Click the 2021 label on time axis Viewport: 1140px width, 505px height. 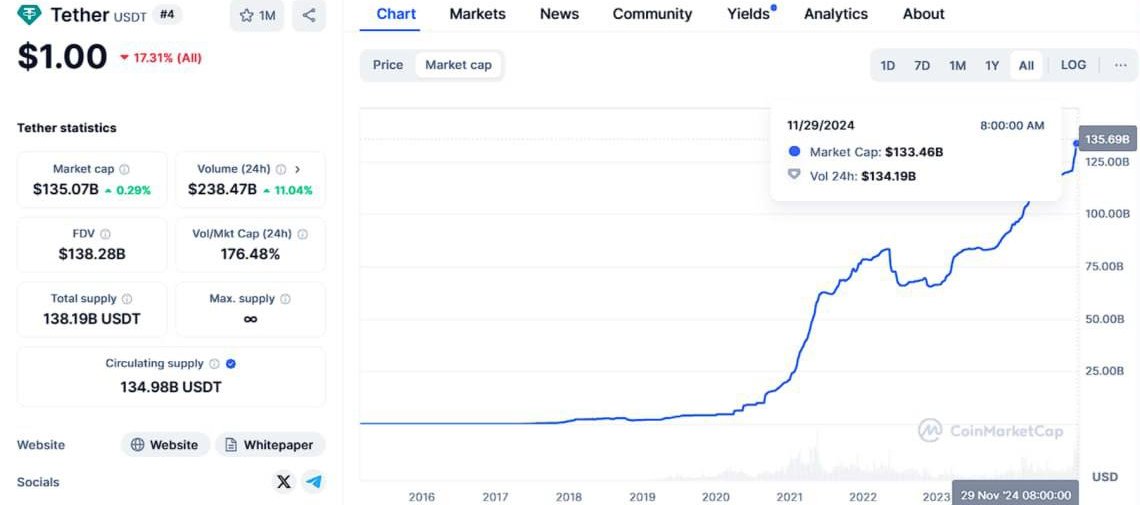[x=790, y=498]
